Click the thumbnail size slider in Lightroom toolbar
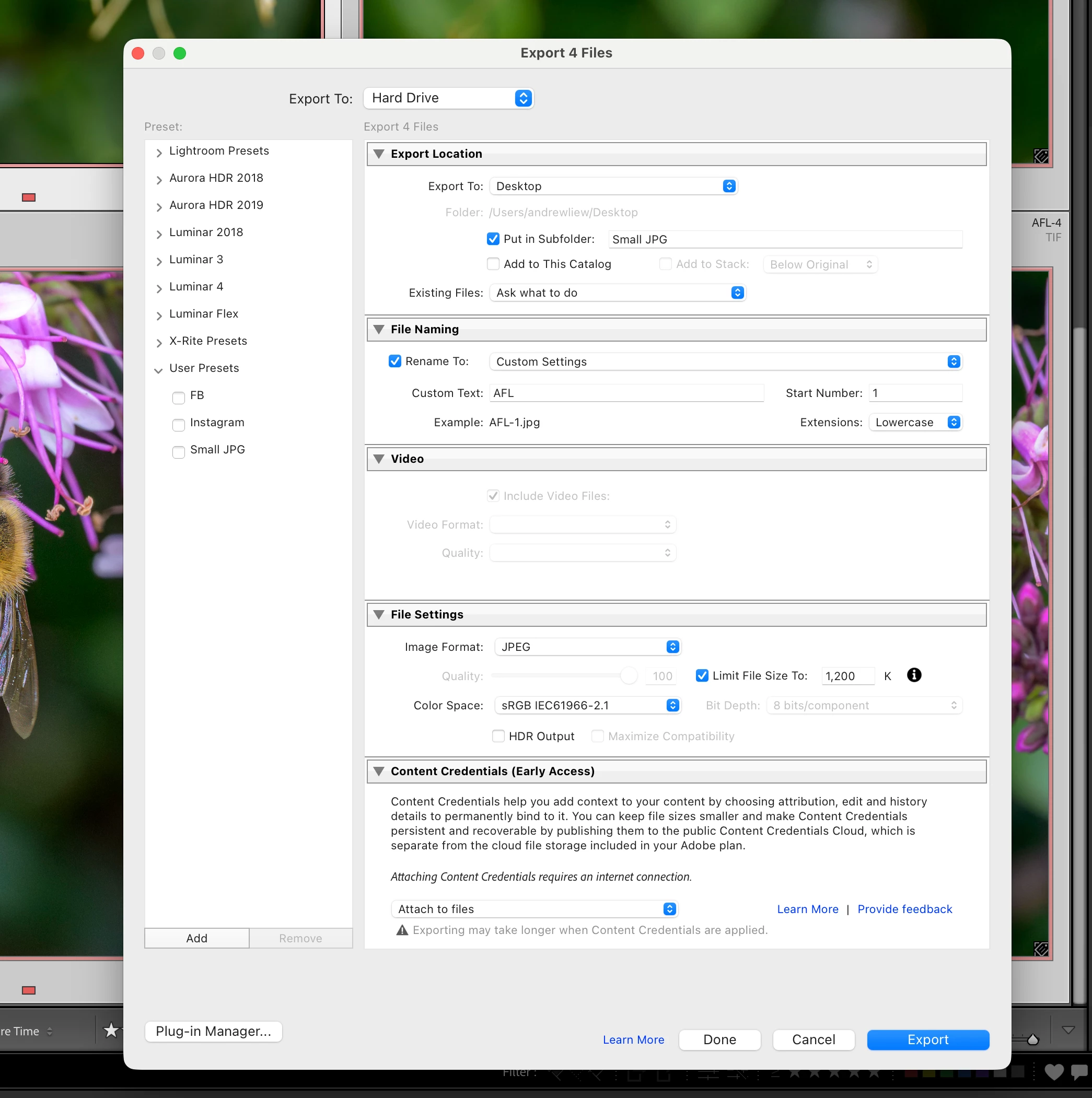This screenshot has width=1092, height=1098. 1032,1039
